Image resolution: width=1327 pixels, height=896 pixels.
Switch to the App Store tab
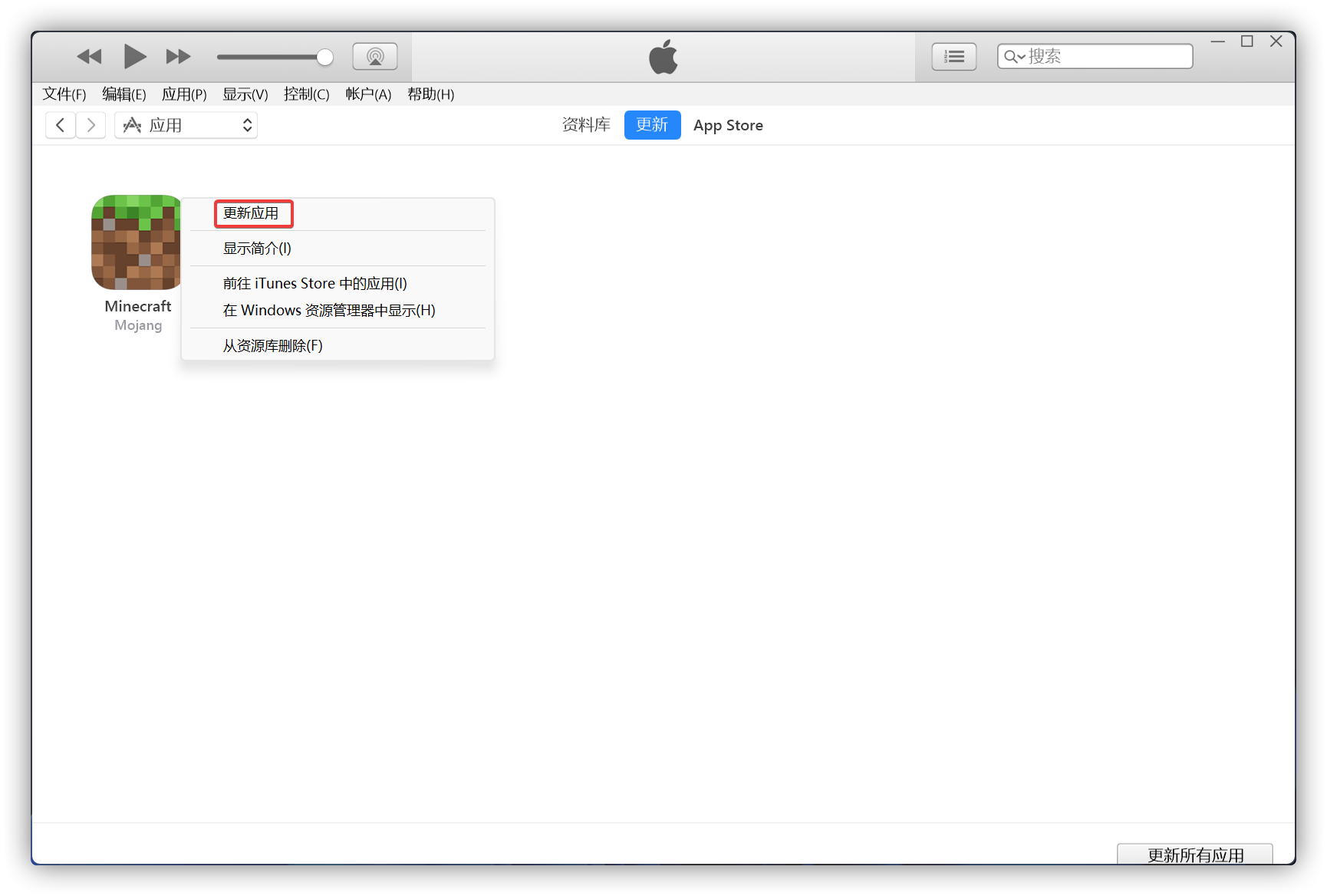[x=728, y=125]
